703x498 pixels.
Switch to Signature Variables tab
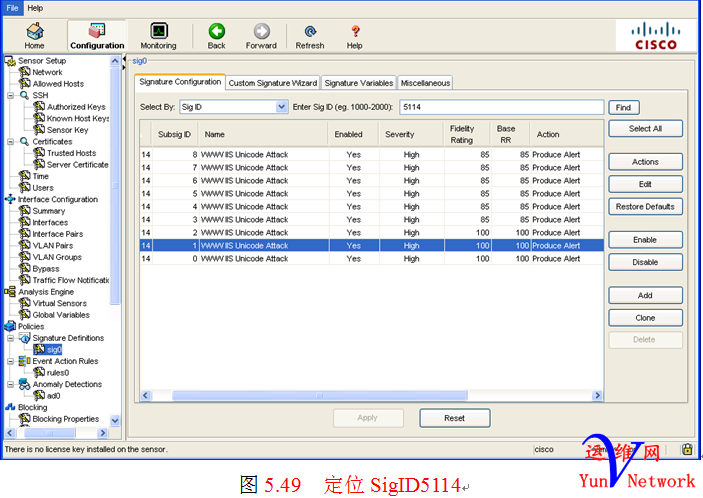click(x=359, y=83)
